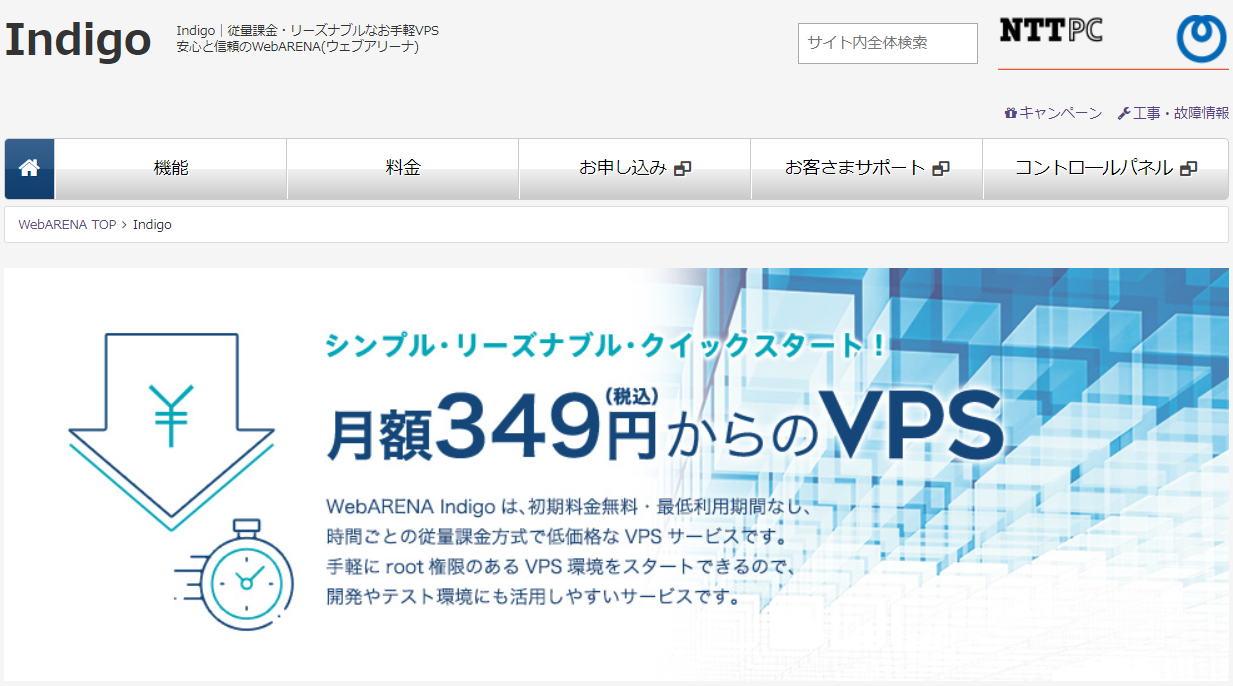Click the Indigo site title logo
The image size is (1233, 686).
[x=78, y=40]
